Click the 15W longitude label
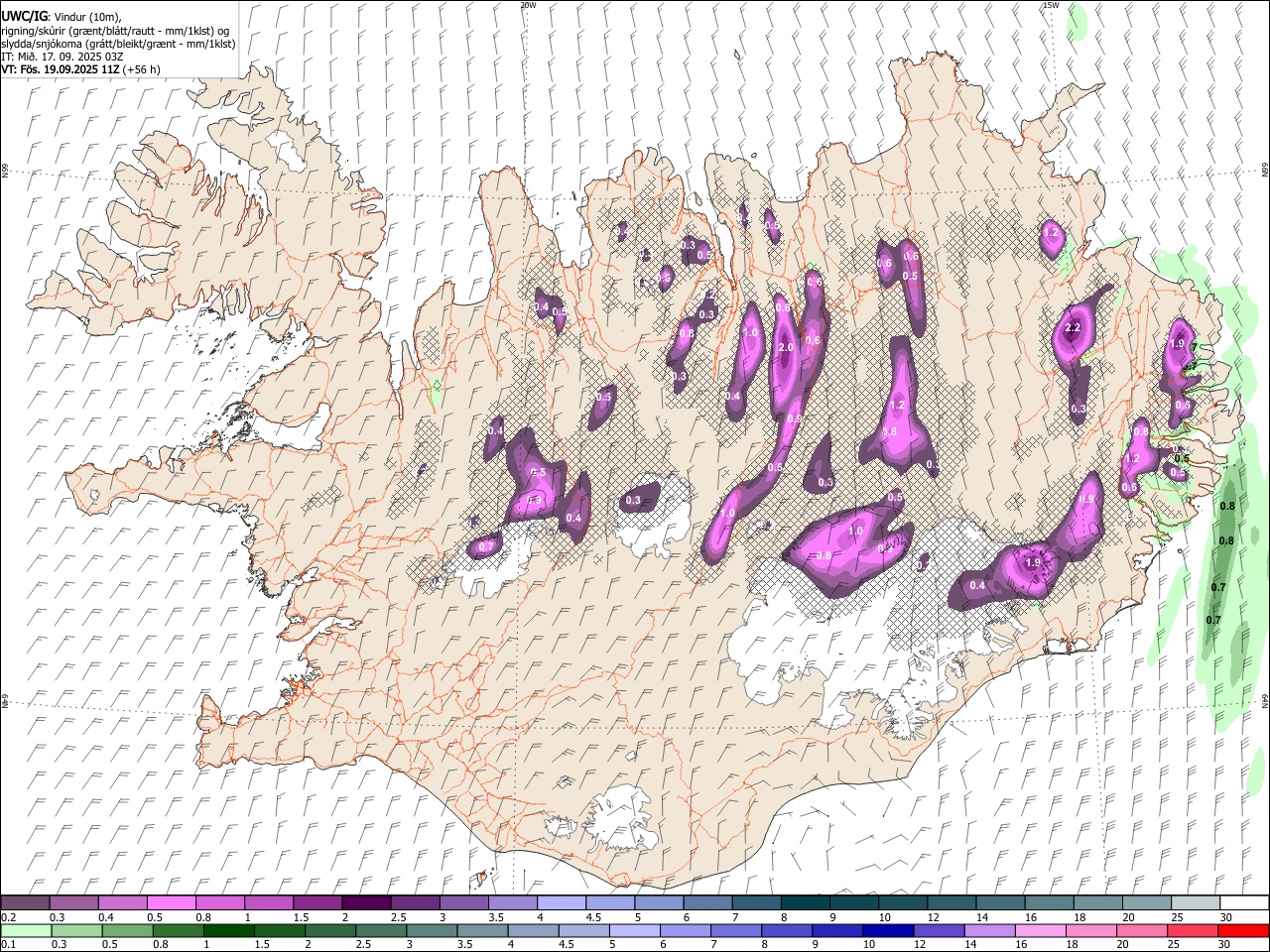Screen dimensions: 1270x952 (x=1051, y=5)
